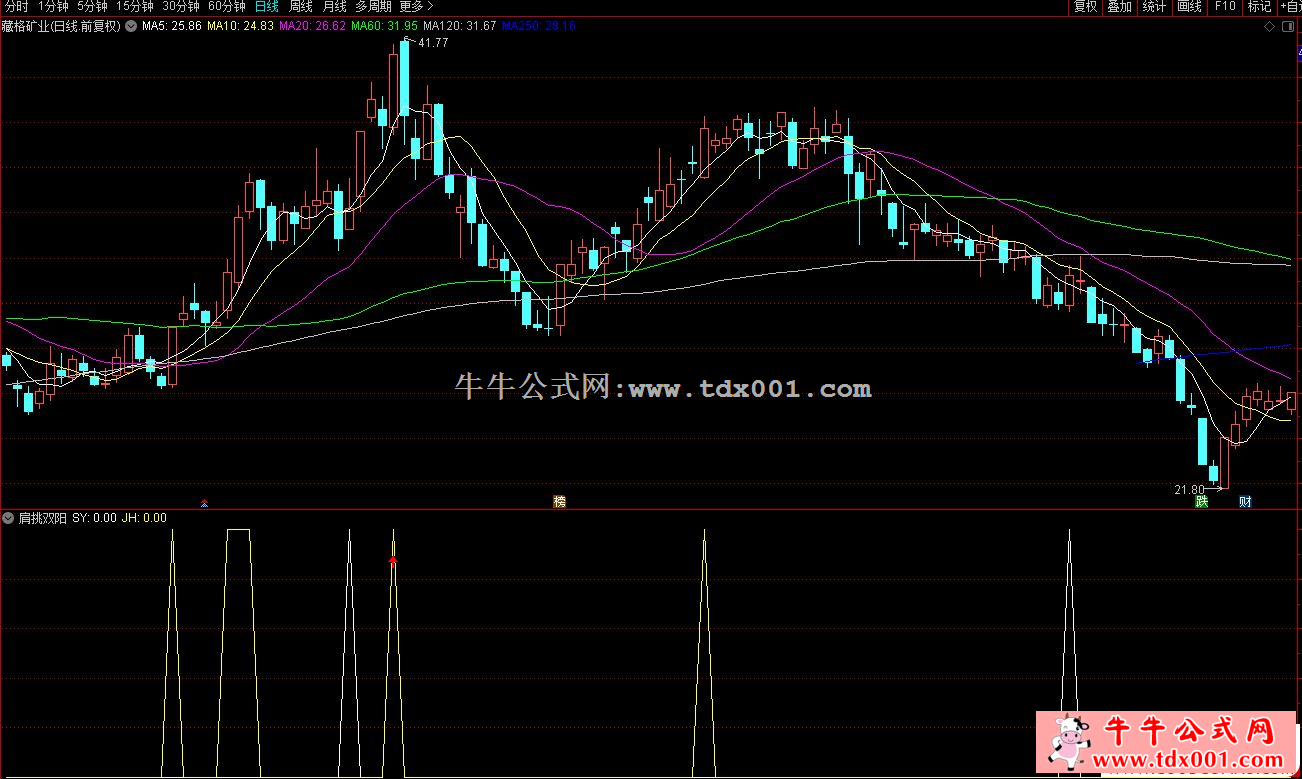Viewport: 1302px width, 779px height.
Task: Click the 藏格矿业(日线.前复权) title
Action: click(x=61, y=26)
